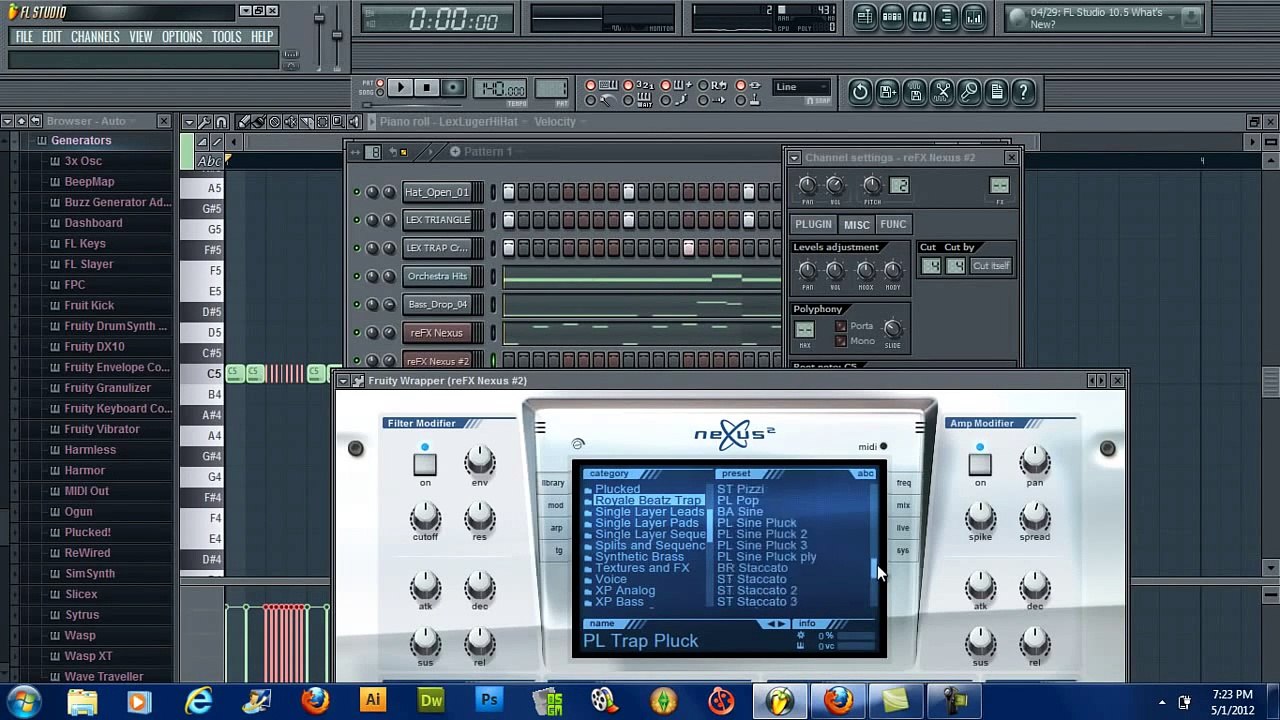Open the Nexus left menu lines icon
This screenshot has height=720, width=1280.
(540, 429)
